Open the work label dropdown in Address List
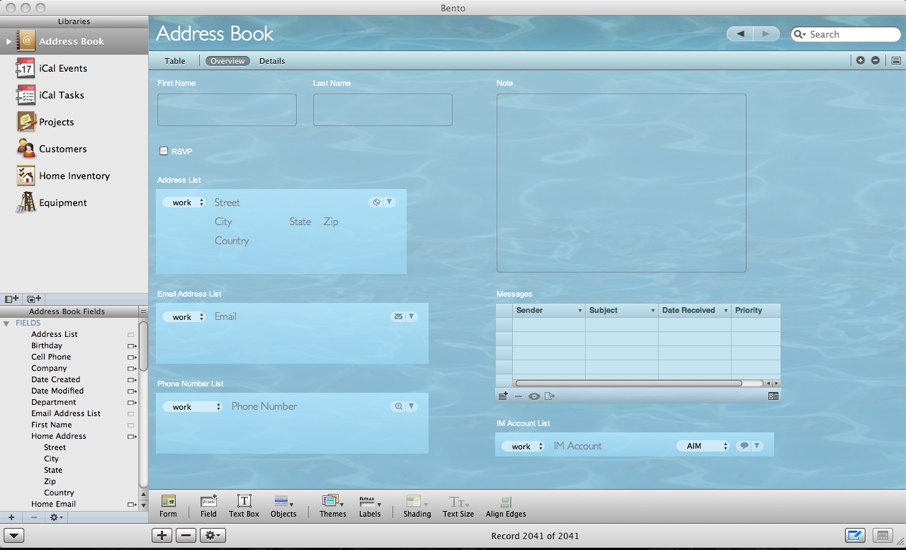Image resolution: width=906 pixels, height=550 pixels. [184, 202]
